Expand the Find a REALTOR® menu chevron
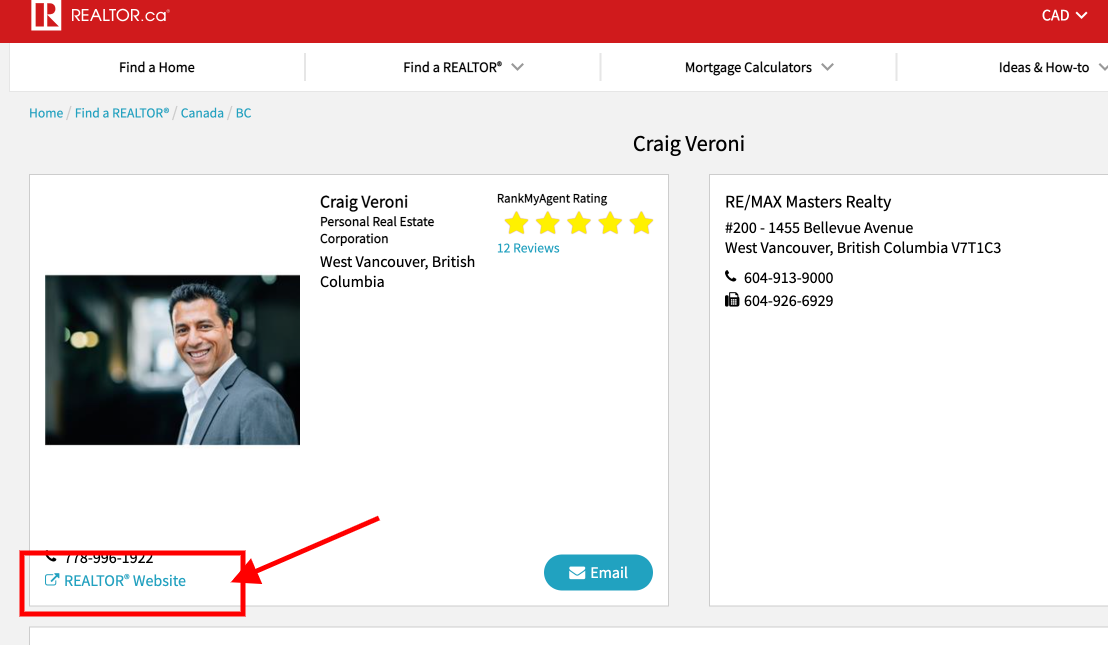This screenshot has width=1108, height=645. click(x=518, y=67)
